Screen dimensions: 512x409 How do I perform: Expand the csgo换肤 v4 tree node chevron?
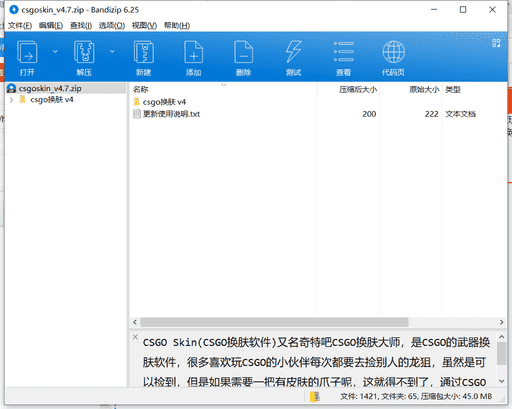click(11, 100)
